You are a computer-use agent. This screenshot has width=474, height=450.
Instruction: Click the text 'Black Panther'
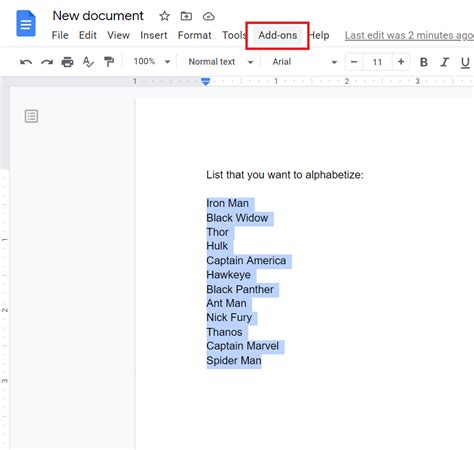(x=240, y=289)
